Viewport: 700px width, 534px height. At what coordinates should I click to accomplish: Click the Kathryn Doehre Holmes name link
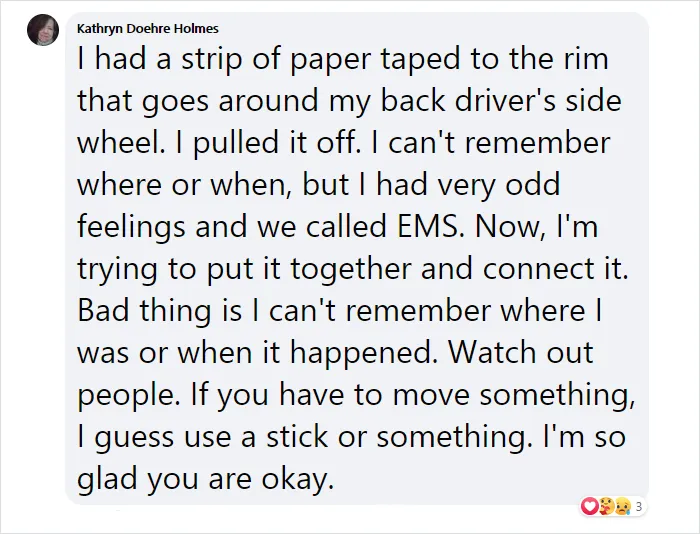pyautogui.click(x=148, y=29)
